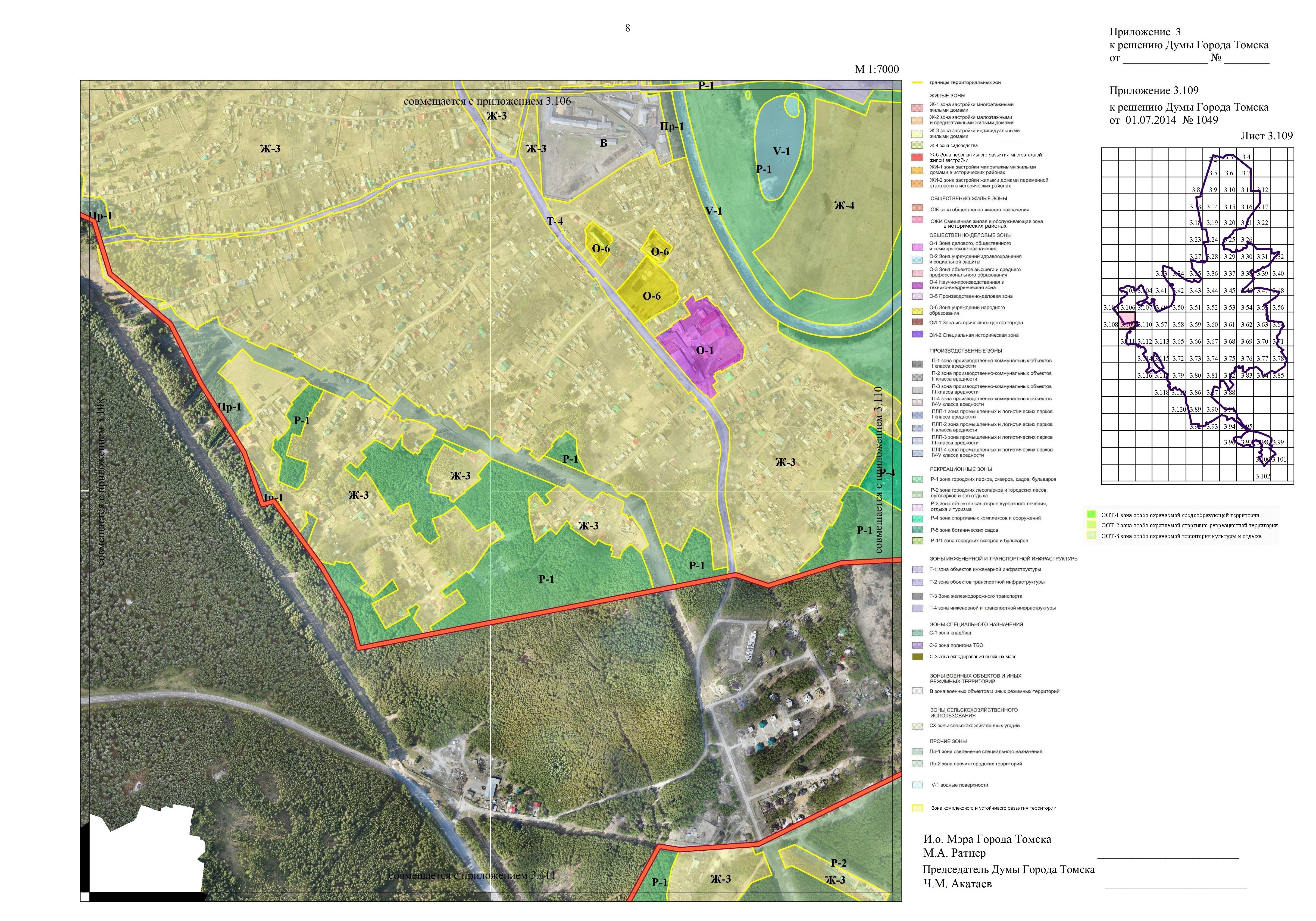
Task: Click the 'совмещается с приложением 3.106' text
Action: 487,101
